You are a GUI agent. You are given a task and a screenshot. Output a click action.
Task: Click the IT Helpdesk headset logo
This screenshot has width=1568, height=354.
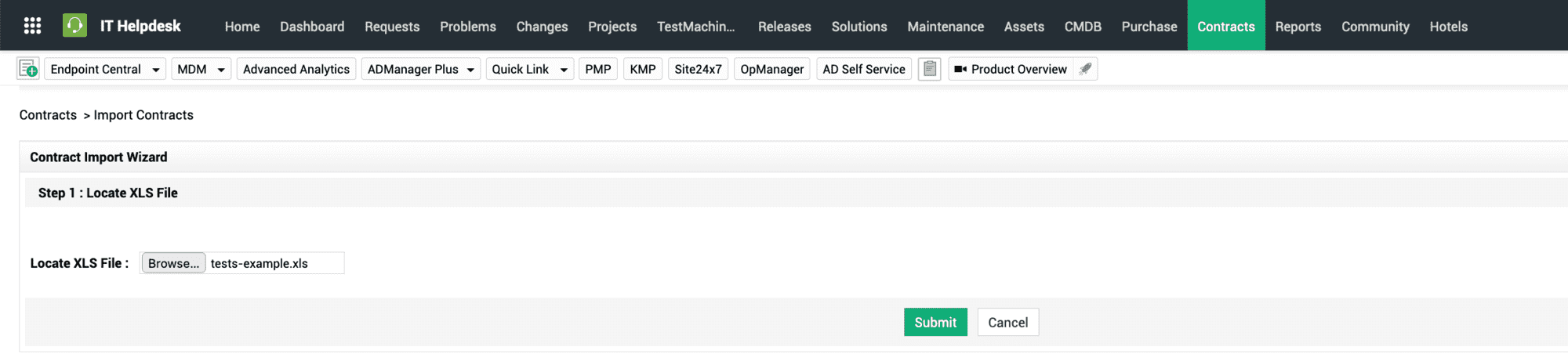[x=74, y=26]
